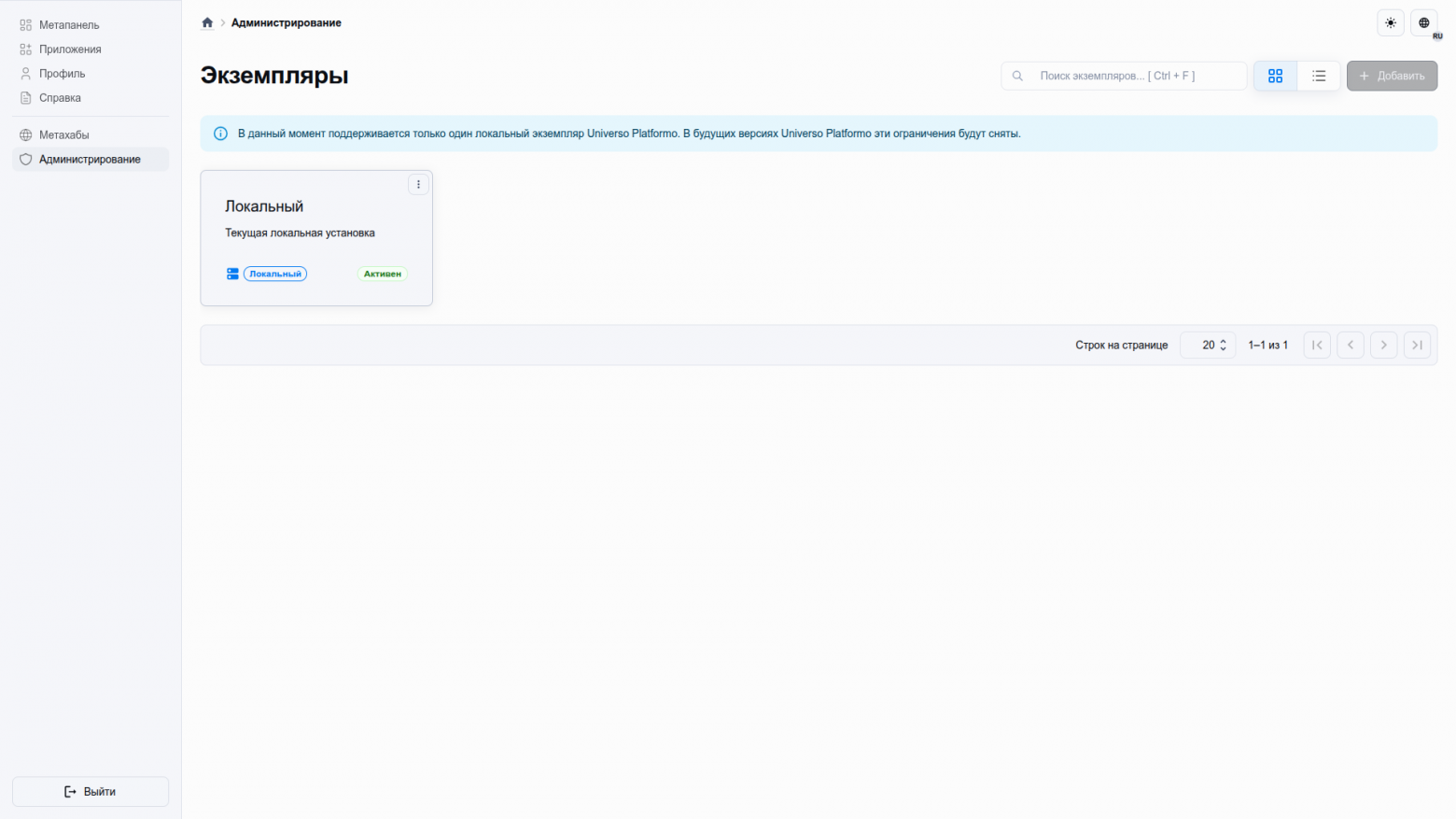
Task: Open the rows per page dropdown showing 20
Action: click(1208, 345)
